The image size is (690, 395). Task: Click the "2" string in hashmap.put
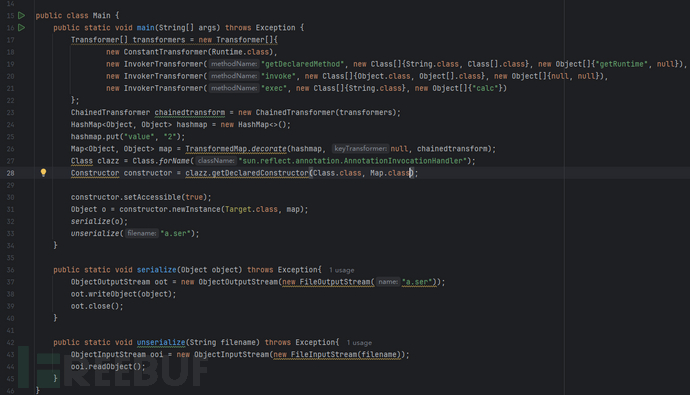[170, 137]
